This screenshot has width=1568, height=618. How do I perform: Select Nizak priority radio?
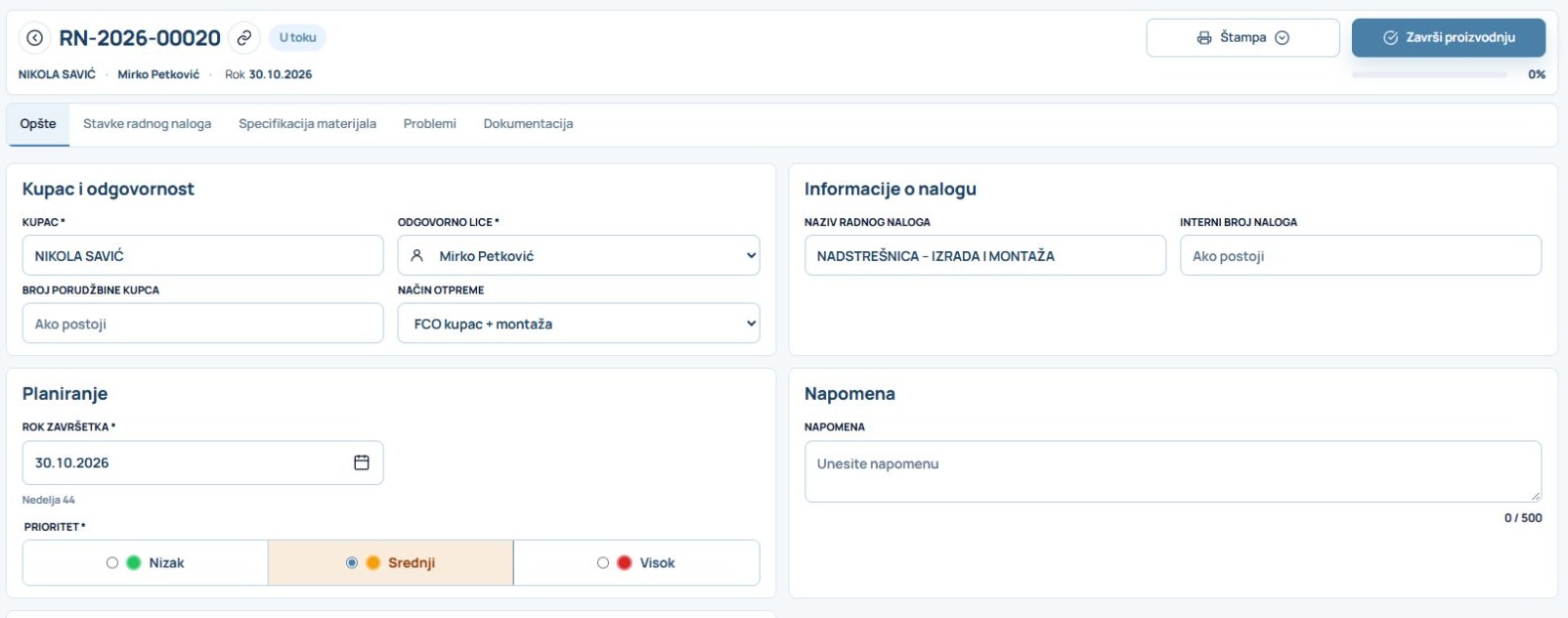pos(112,563)
